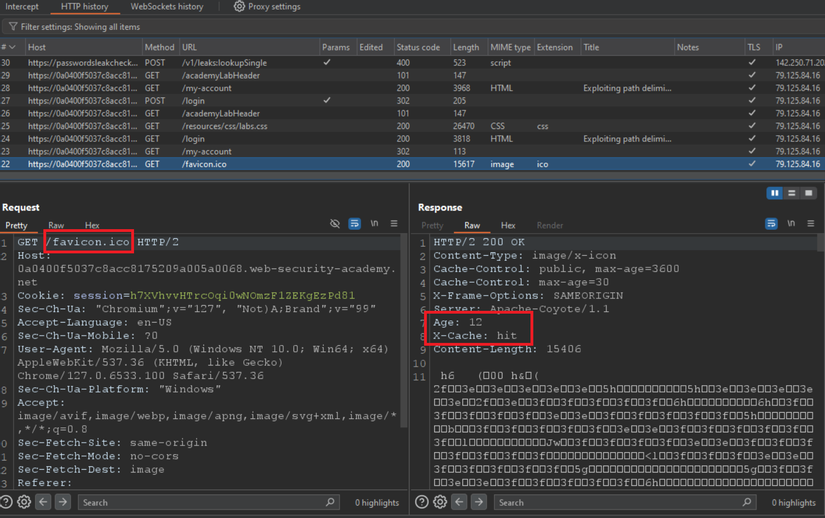825x518 pixels.
Task: Click Response panel vertical scrollbar
Action: coord(821,243)
